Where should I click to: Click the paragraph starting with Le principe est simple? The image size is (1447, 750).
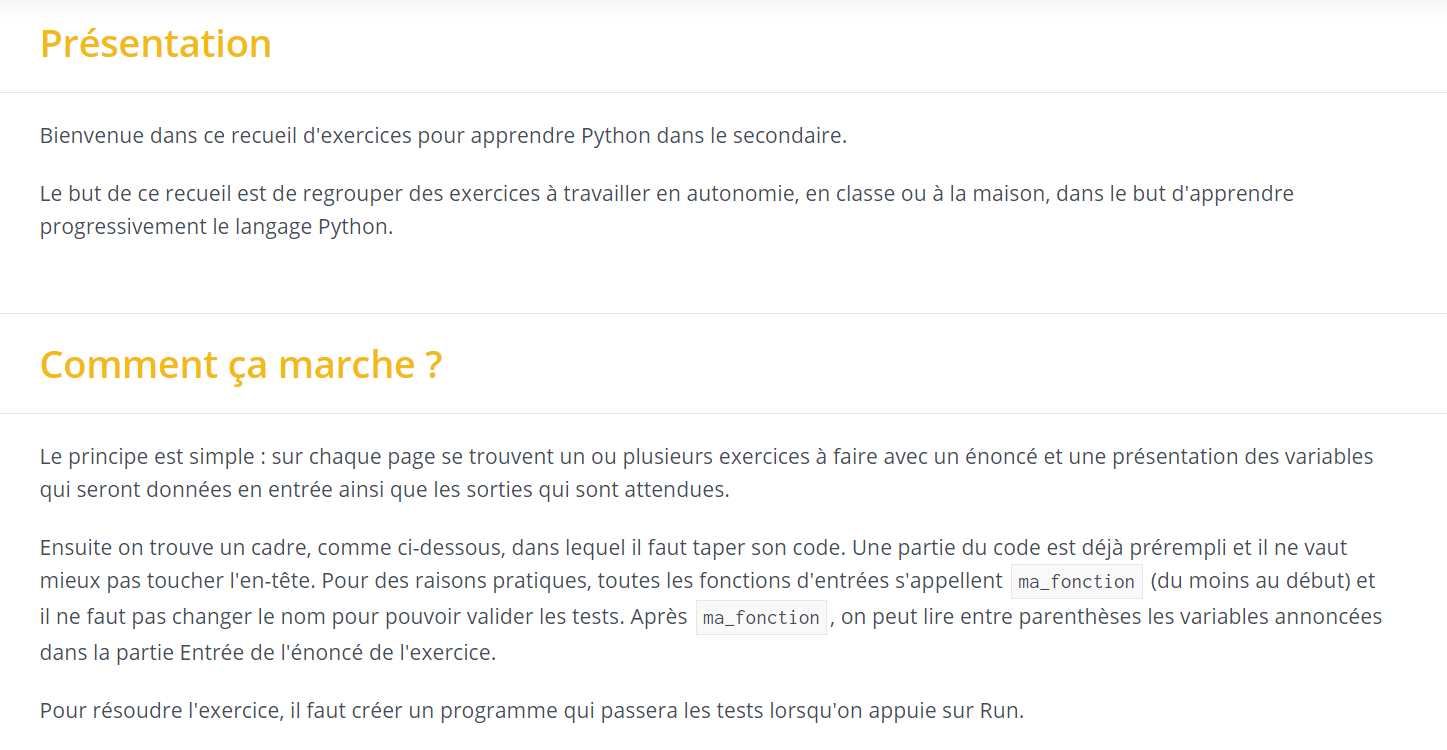[707, 473]
